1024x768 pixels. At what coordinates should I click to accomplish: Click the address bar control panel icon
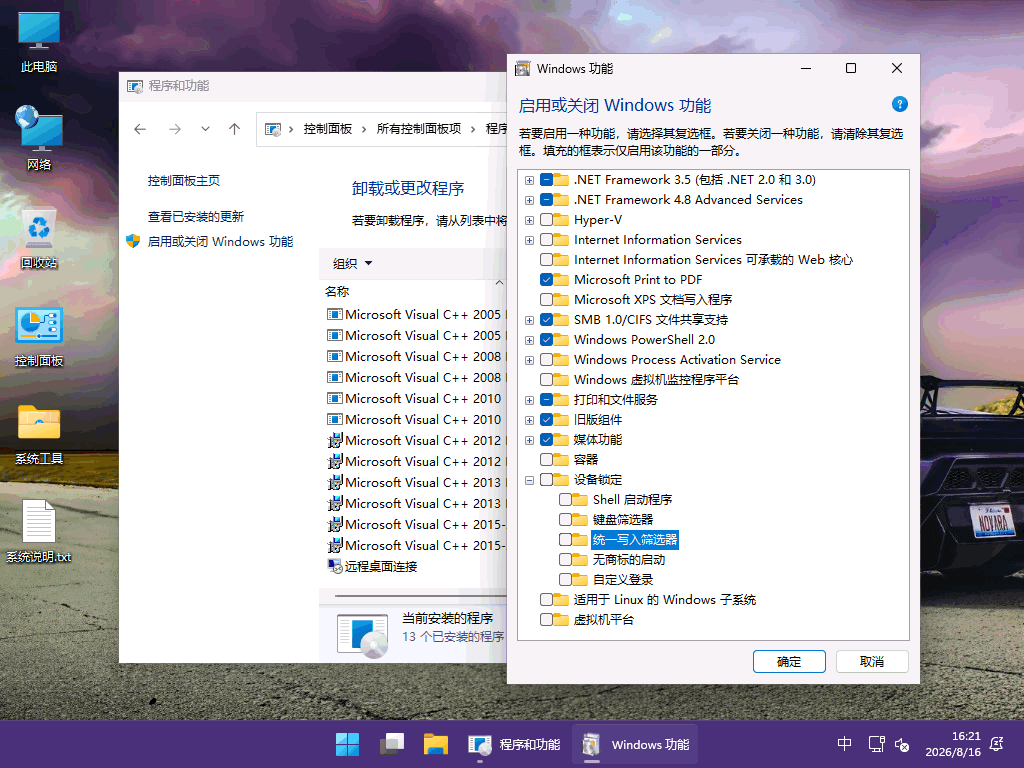[273, 129]
